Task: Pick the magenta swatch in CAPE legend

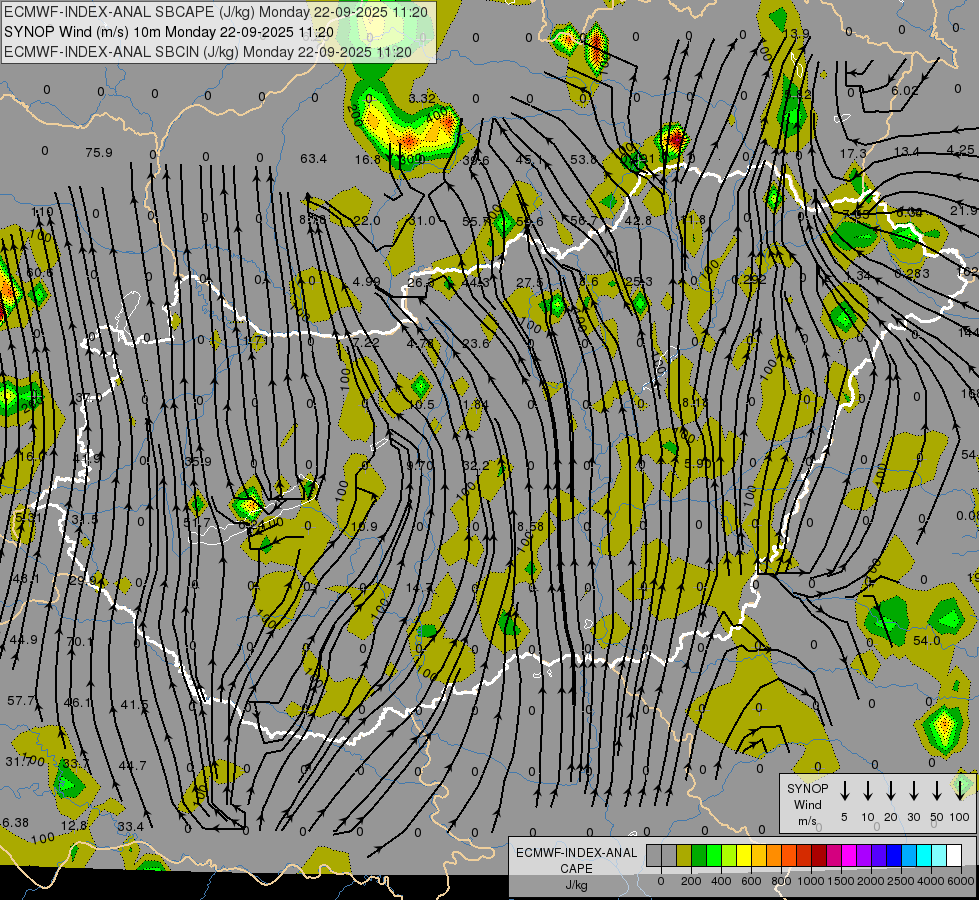Action: 848,856
